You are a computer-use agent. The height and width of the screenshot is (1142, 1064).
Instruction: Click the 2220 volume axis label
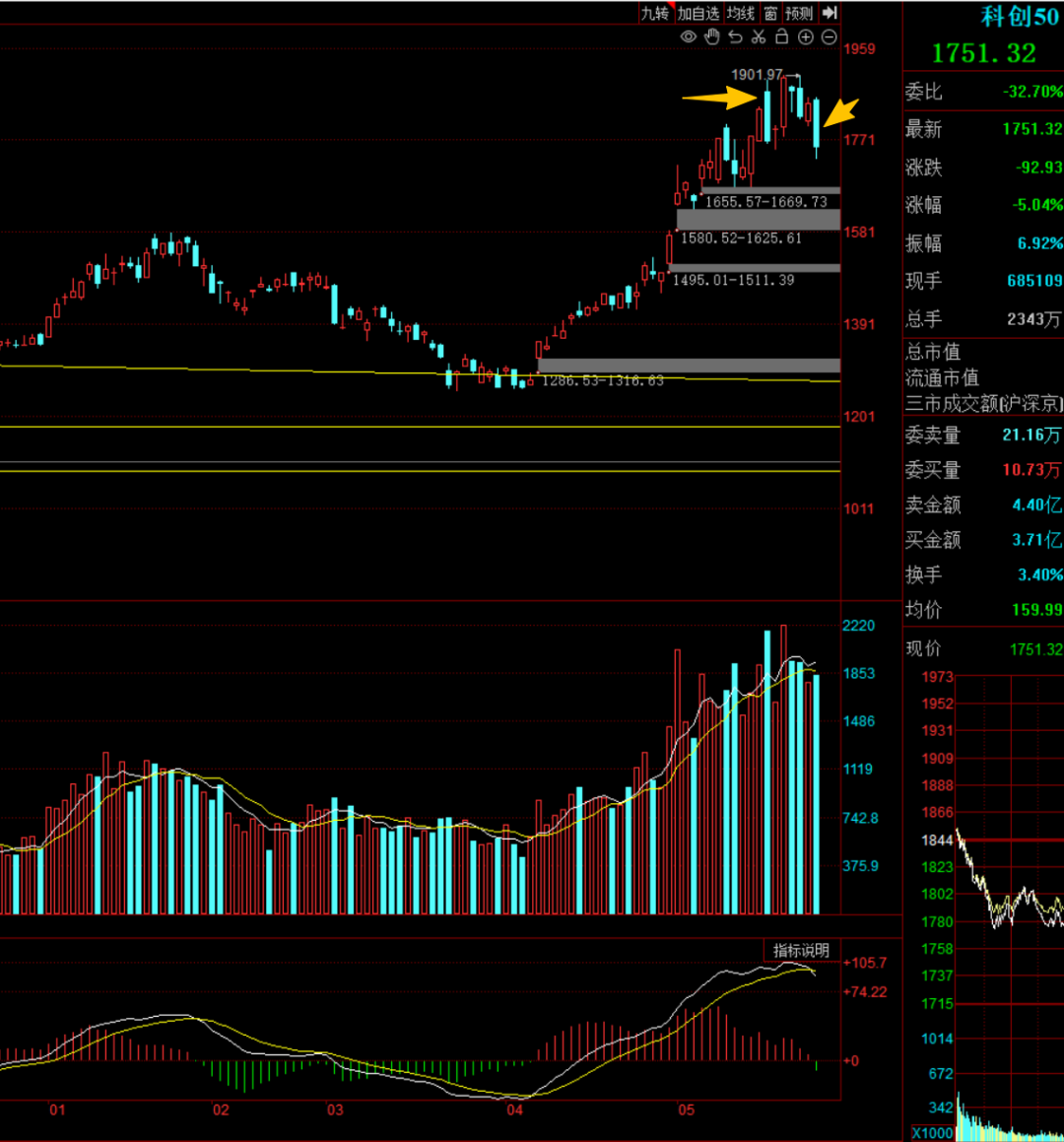pos(859,626)
